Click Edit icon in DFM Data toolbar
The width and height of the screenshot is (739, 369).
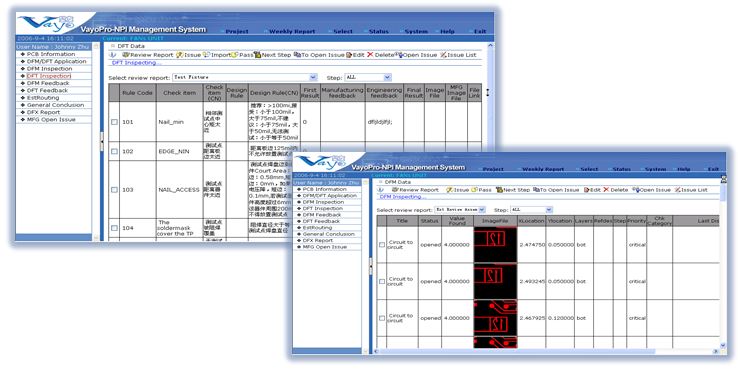click(x=587, y=190)
